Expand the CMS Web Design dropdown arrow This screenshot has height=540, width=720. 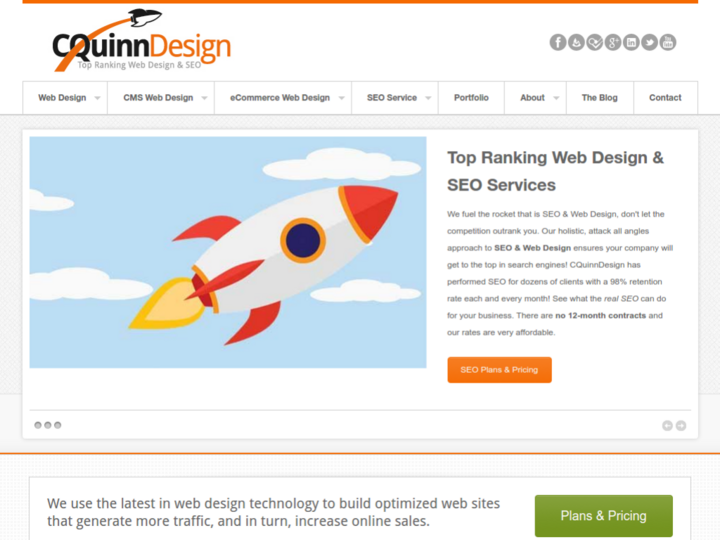point(204,98)
